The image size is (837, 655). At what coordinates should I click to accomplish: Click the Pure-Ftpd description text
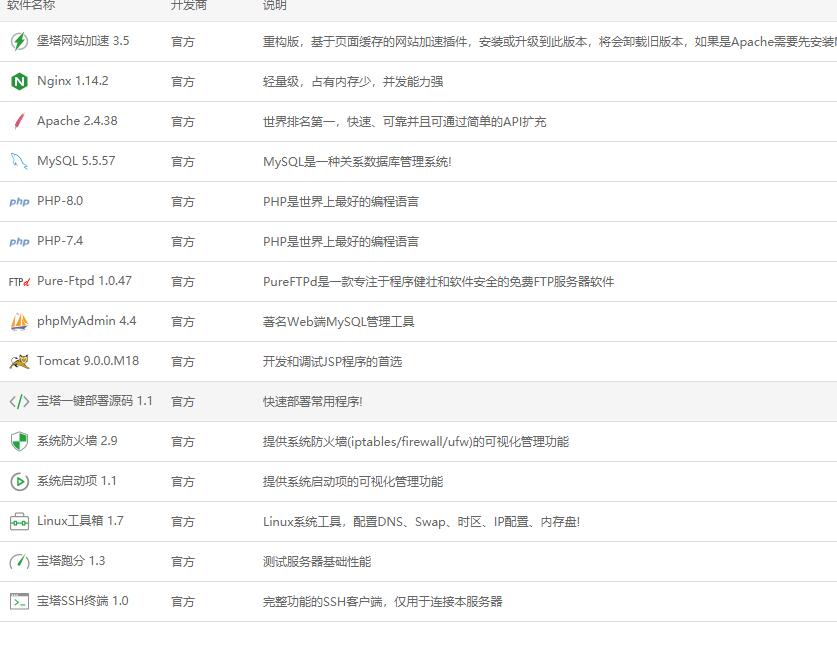pos(438,282)
